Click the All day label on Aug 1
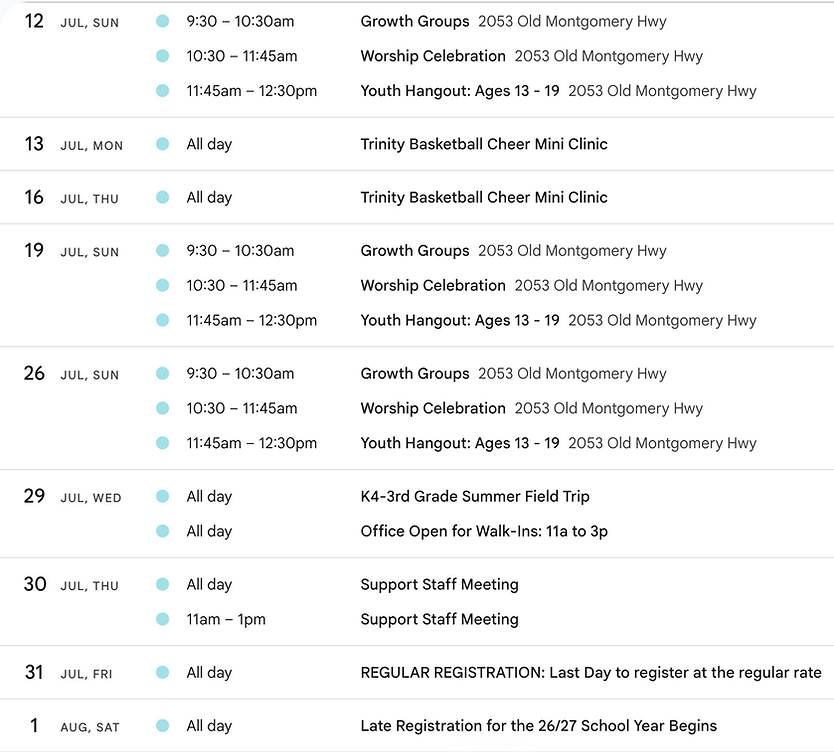This screenshot has width=834, height=752. (209, 726)
